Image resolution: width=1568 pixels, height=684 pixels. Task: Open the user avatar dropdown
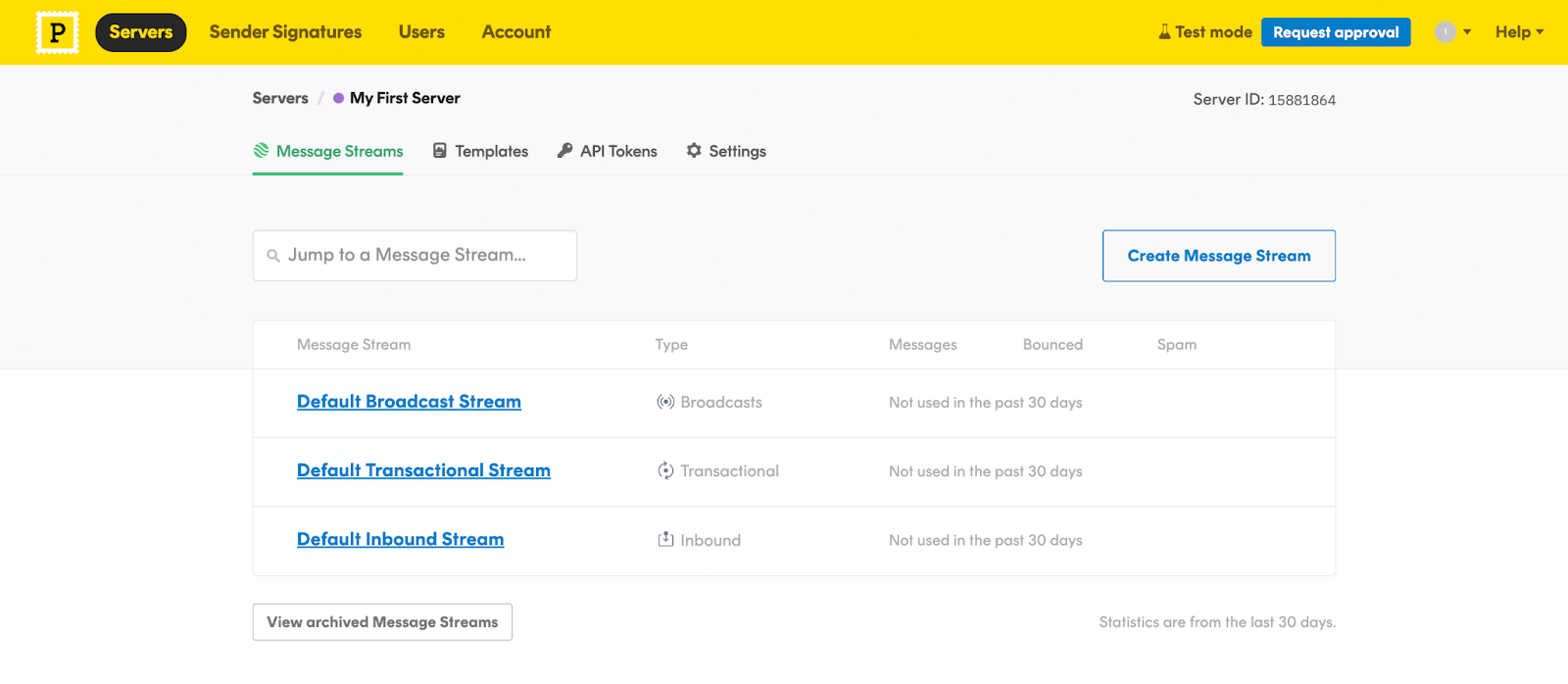tap(1452, 32)
